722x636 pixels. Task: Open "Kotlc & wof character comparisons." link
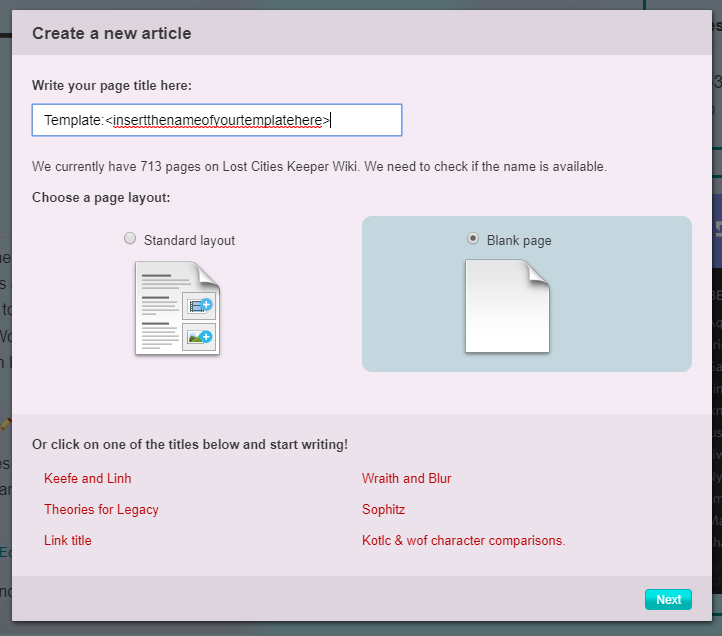coord(464,541)
